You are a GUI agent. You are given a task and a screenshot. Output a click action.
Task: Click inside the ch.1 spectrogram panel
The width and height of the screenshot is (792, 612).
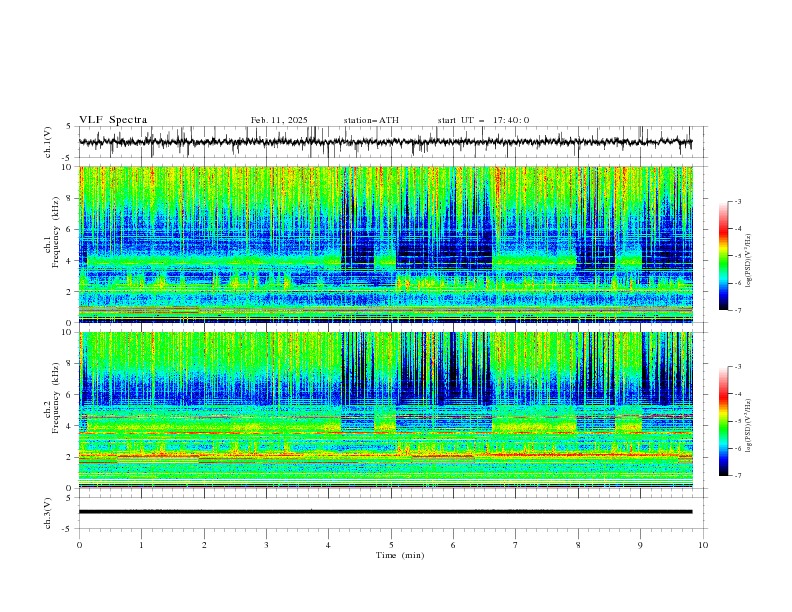385,244
